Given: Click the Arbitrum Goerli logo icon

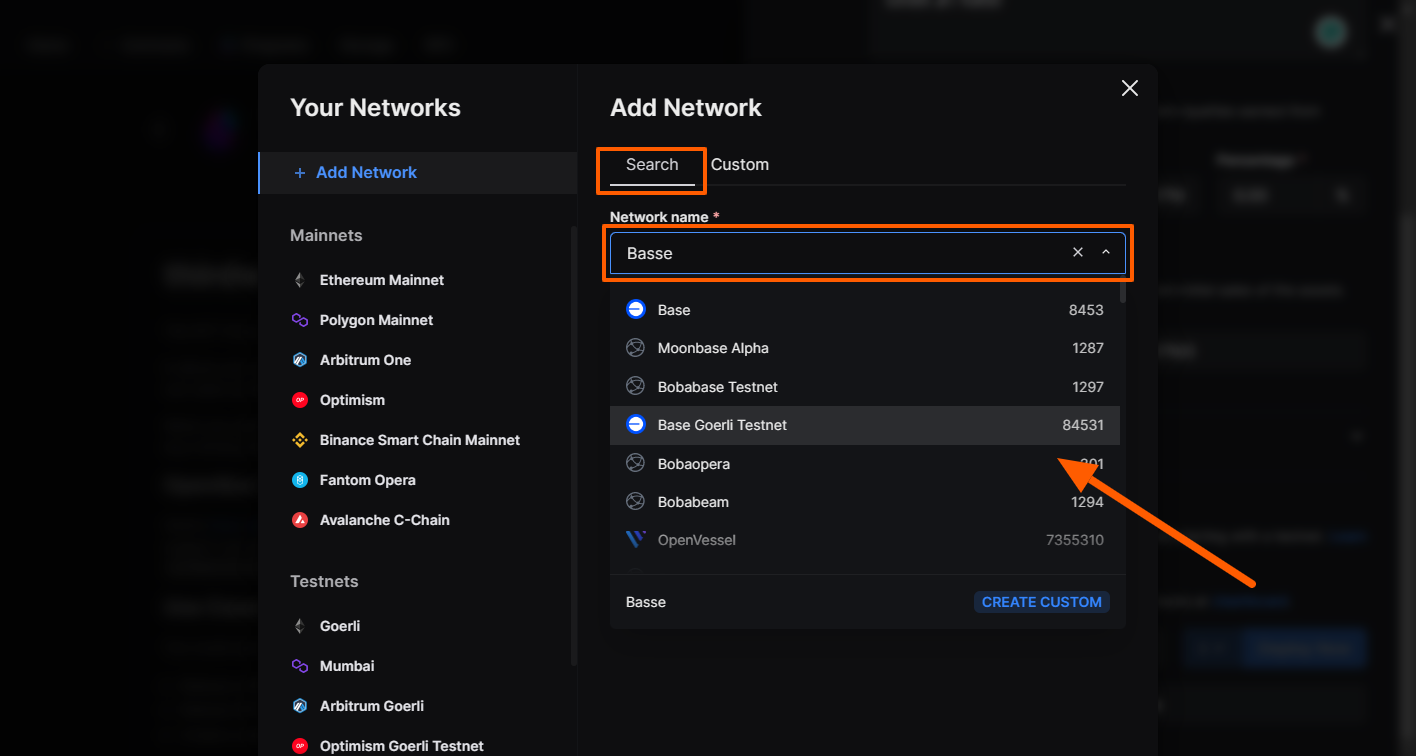Looking at the screenshot, I should pyautogui.click(x=299, y=706).
